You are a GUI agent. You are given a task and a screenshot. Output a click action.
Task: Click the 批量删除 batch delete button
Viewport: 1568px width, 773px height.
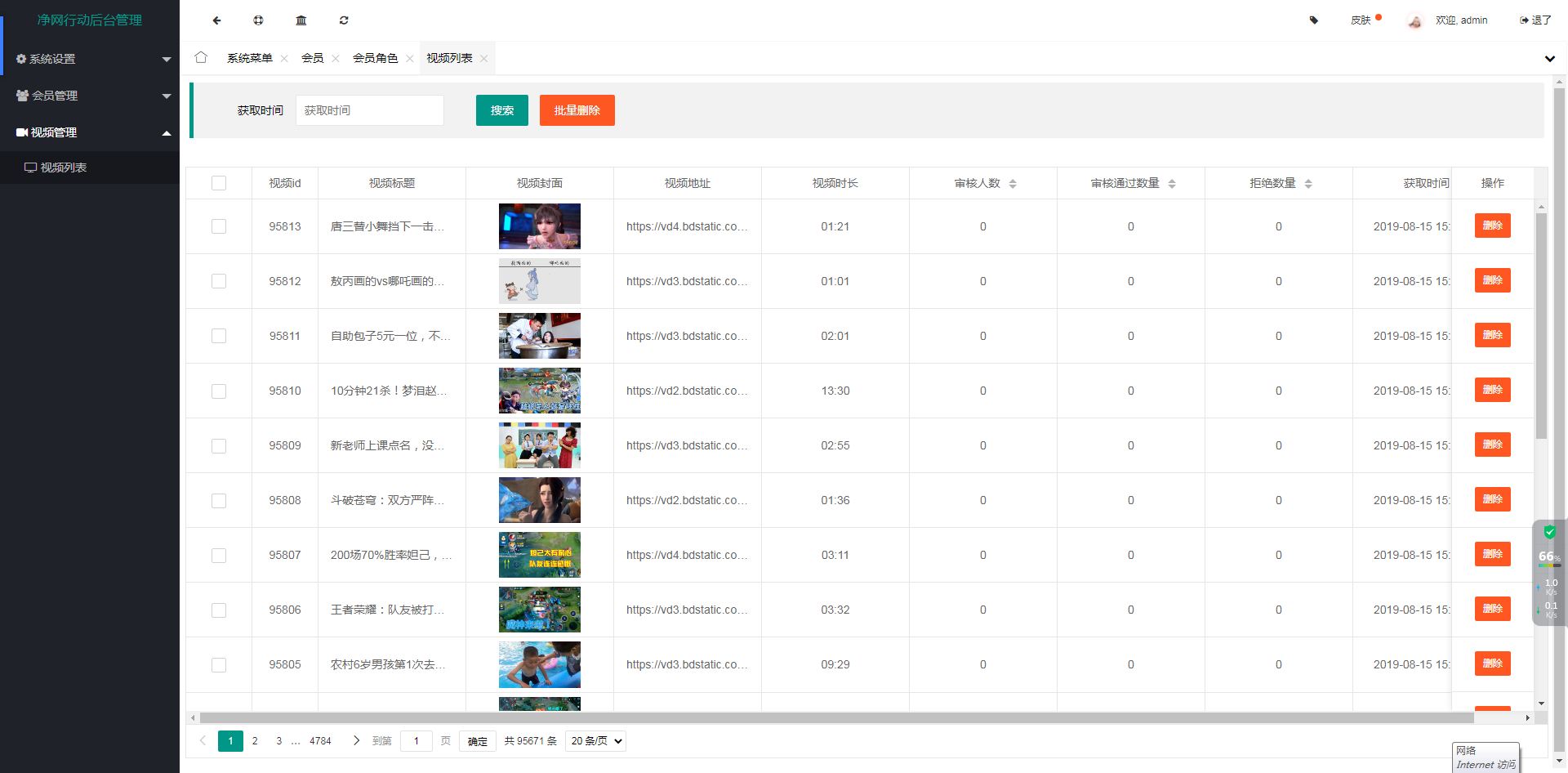pyautogui.click(x=577, y=110)
